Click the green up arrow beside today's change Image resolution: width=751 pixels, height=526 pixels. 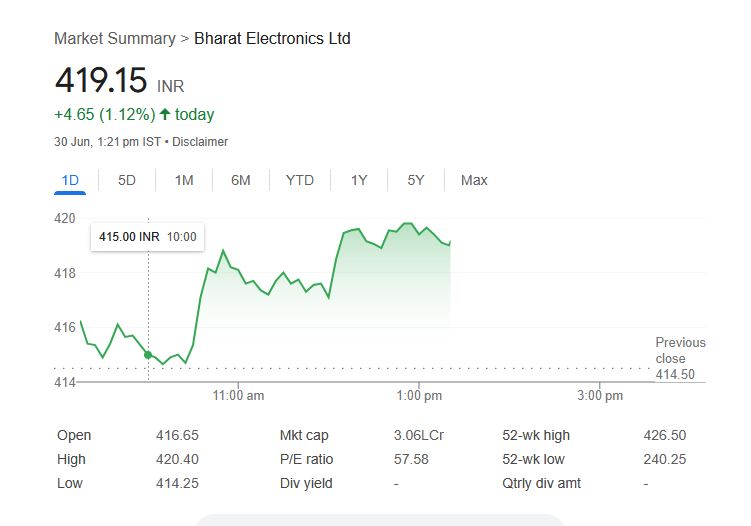click(165, 115)
